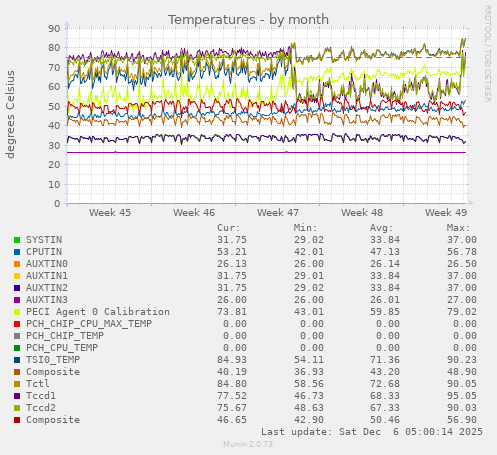Image resolution: width=497 pixels, height=455 pixels.
Task: Click the AUXTIN3 legend label
Action: coord(47,300)
